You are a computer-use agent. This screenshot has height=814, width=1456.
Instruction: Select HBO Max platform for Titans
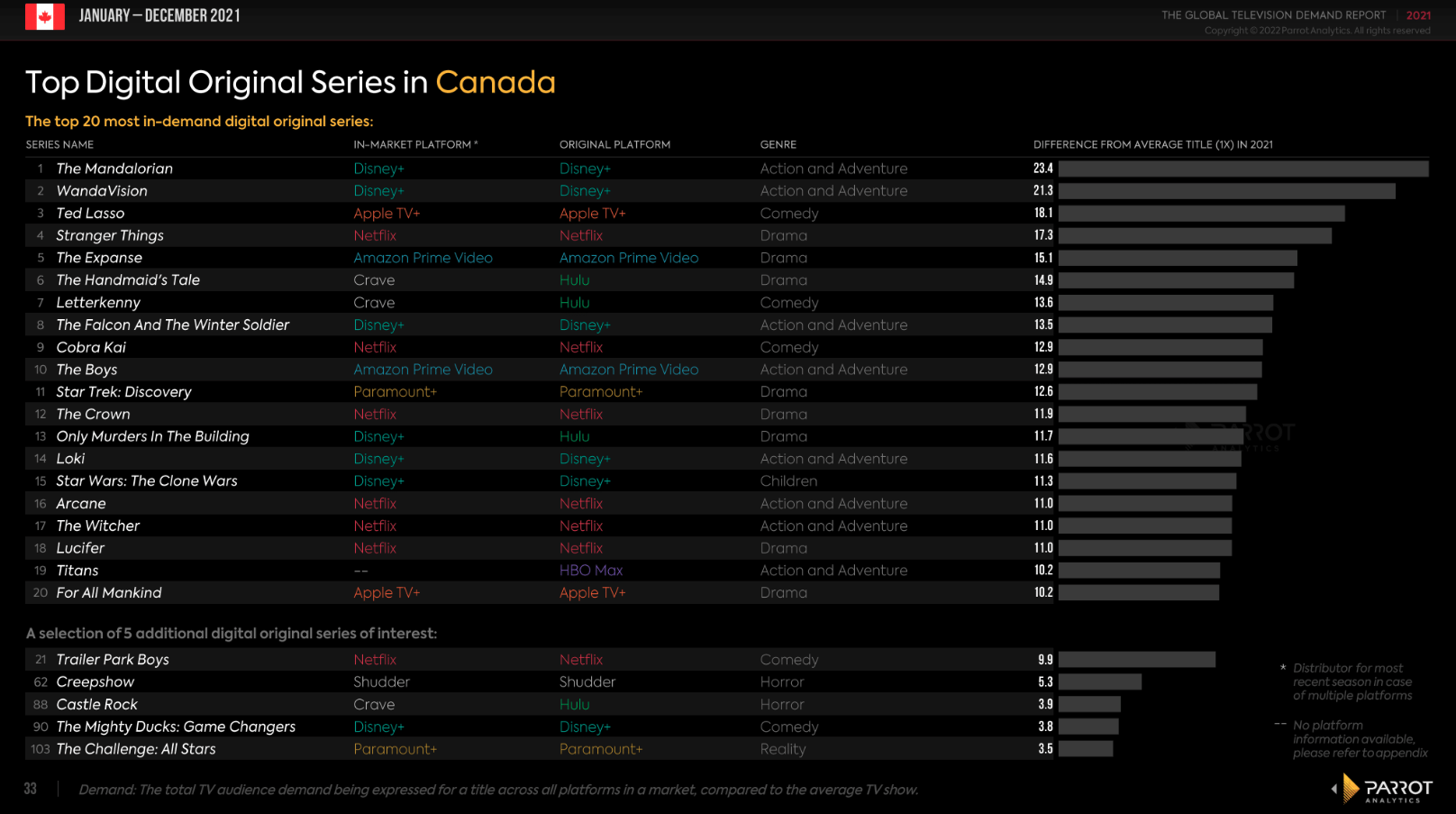591,571
